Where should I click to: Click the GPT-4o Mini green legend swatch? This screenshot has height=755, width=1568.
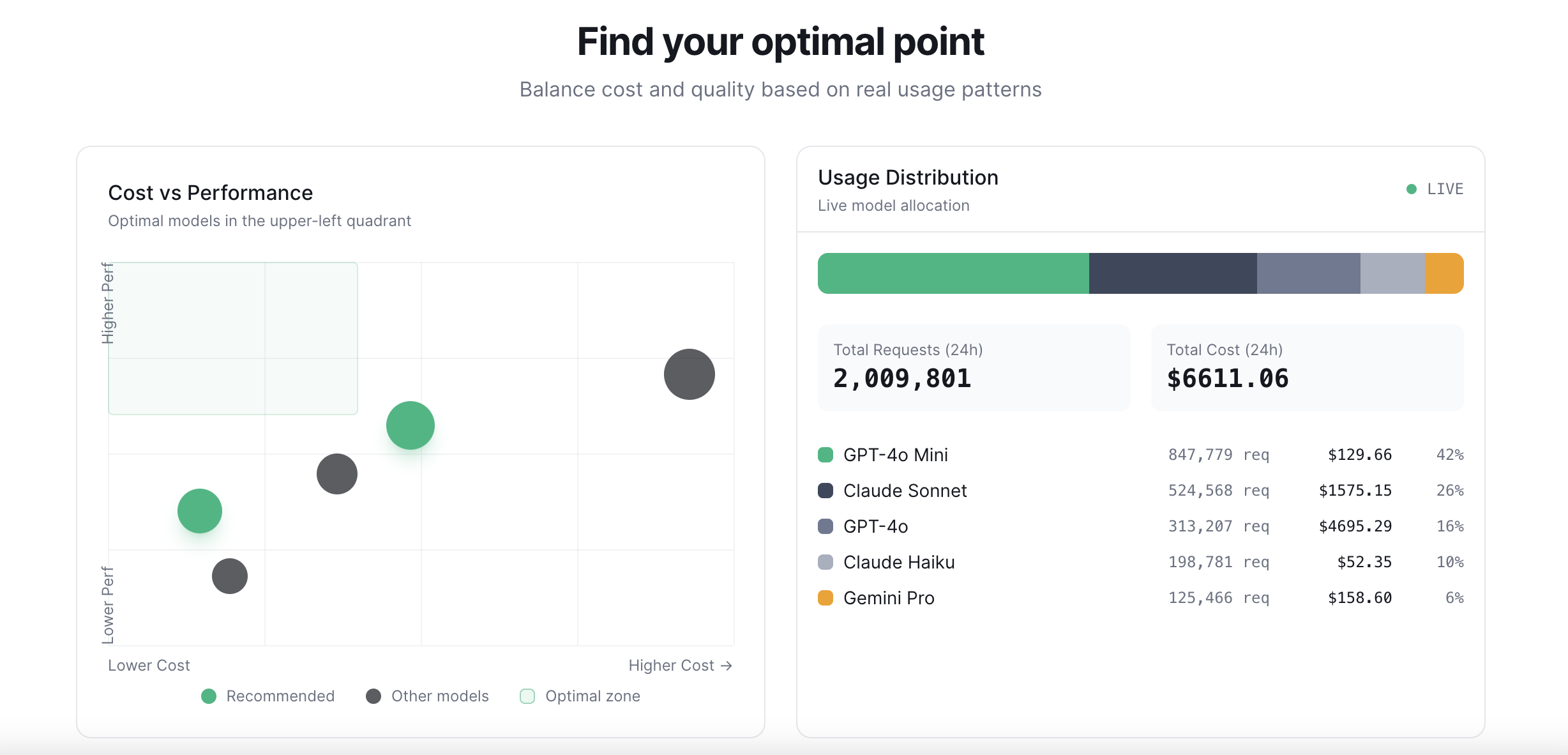click(x=825, y=455)
